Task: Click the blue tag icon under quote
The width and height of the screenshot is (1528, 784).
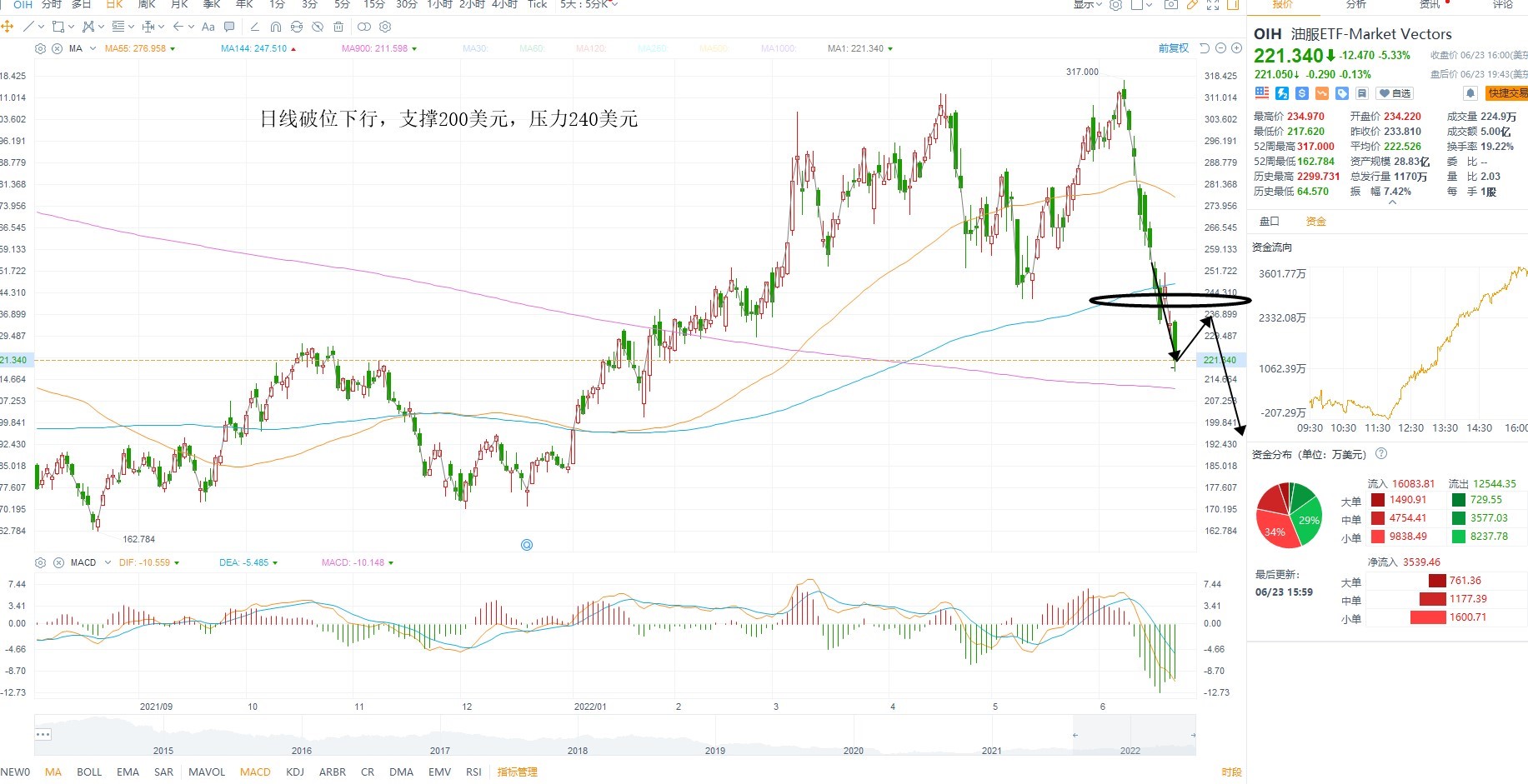Action: click(1342, 93)
